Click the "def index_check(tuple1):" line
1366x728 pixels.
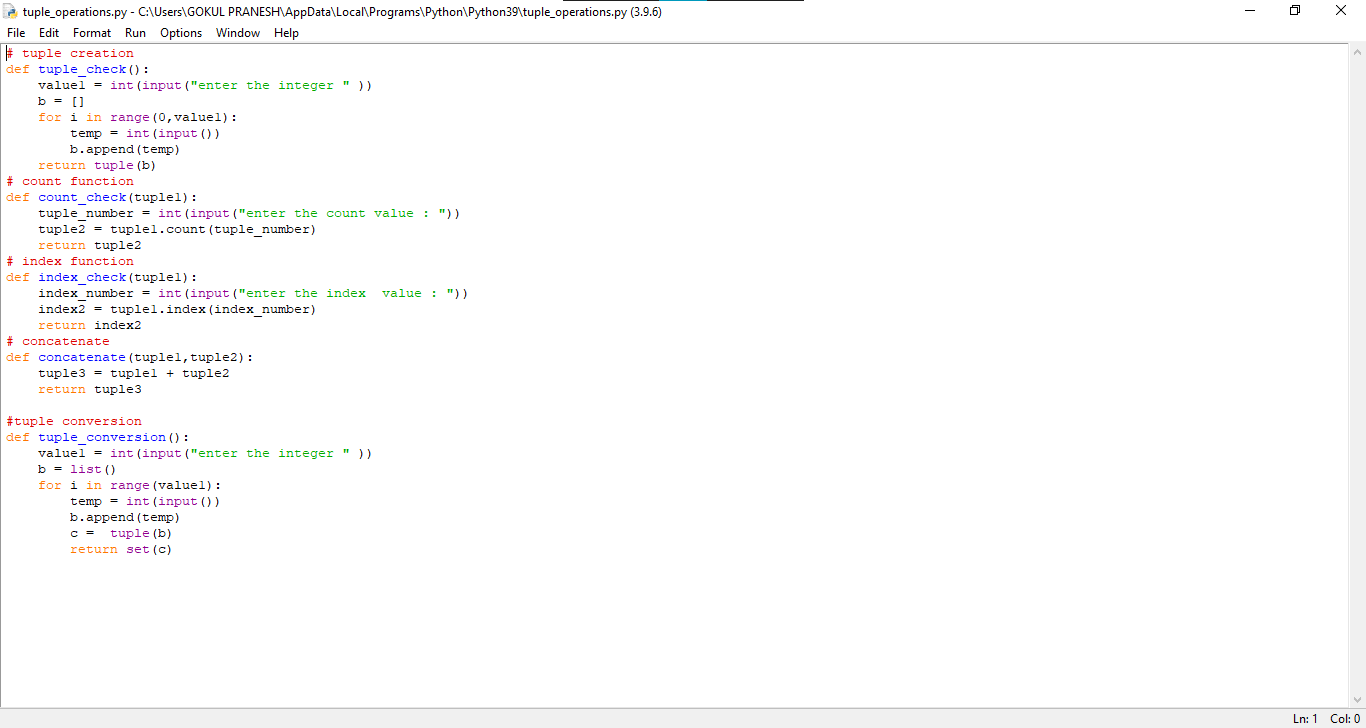(x=102, y=277)
